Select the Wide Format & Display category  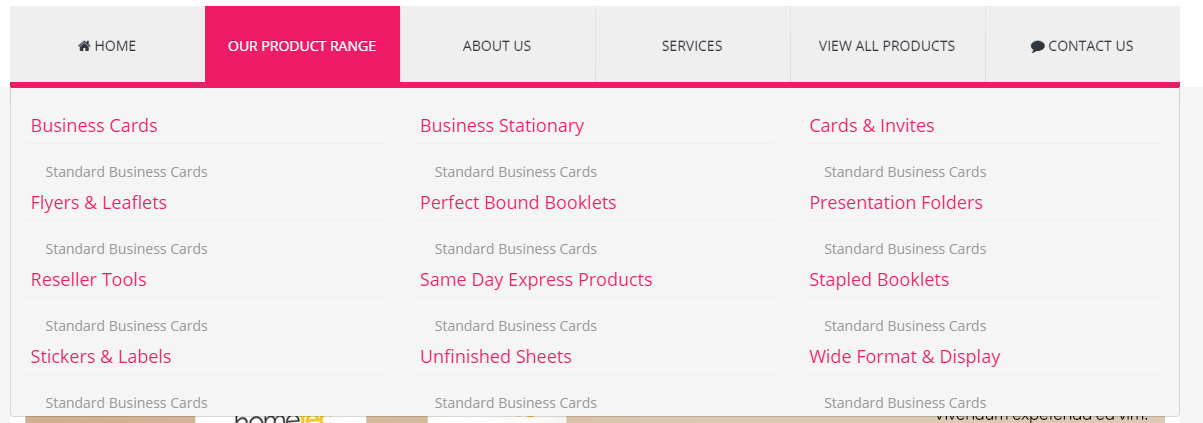click(905, 357)
